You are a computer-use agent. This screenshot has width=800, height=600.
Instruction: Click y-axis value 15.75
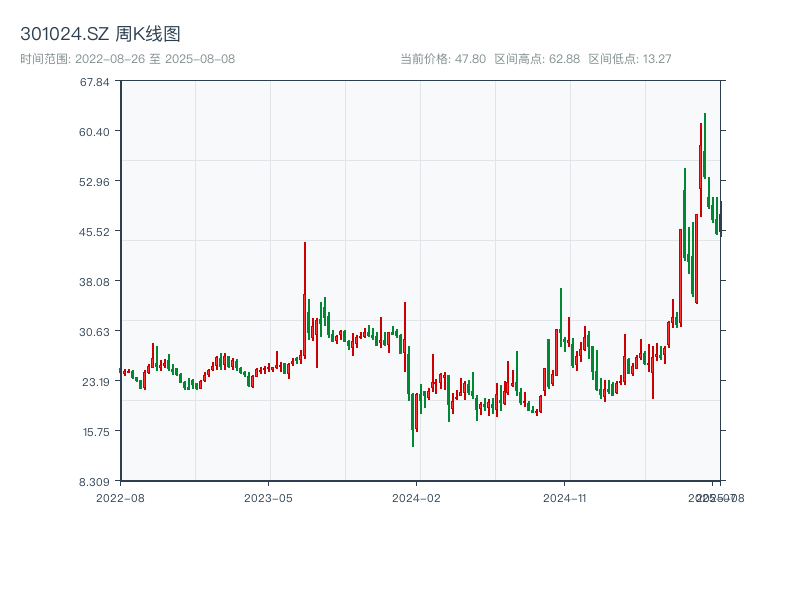click(x=96, y=432)
